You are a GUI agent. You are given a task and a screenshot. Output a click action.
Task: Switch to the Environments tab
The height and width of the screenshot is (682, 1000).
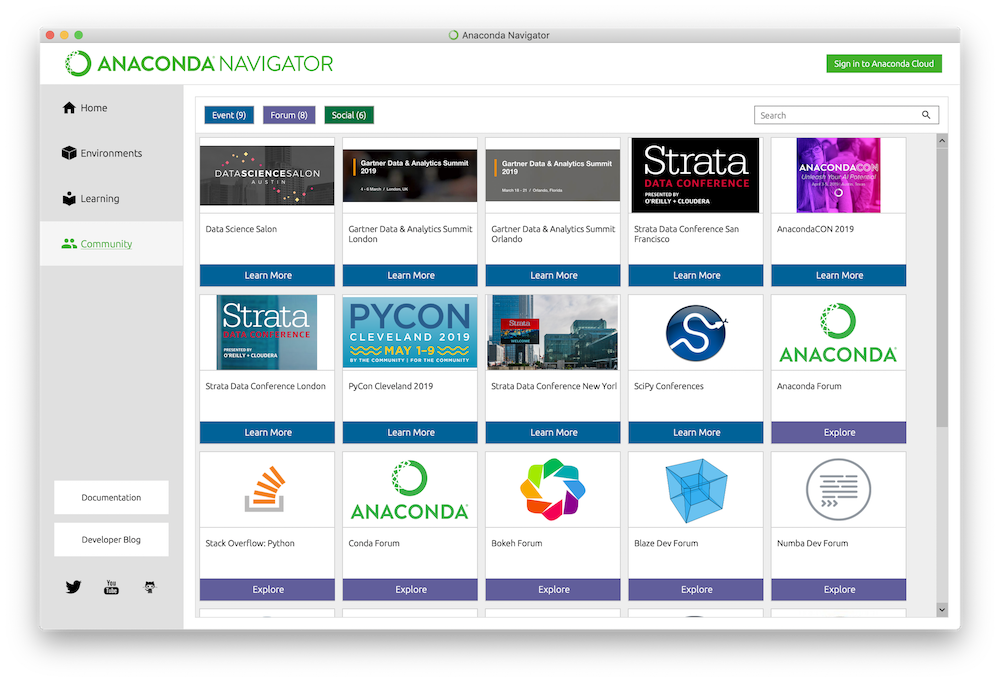(x=110, y=153)
